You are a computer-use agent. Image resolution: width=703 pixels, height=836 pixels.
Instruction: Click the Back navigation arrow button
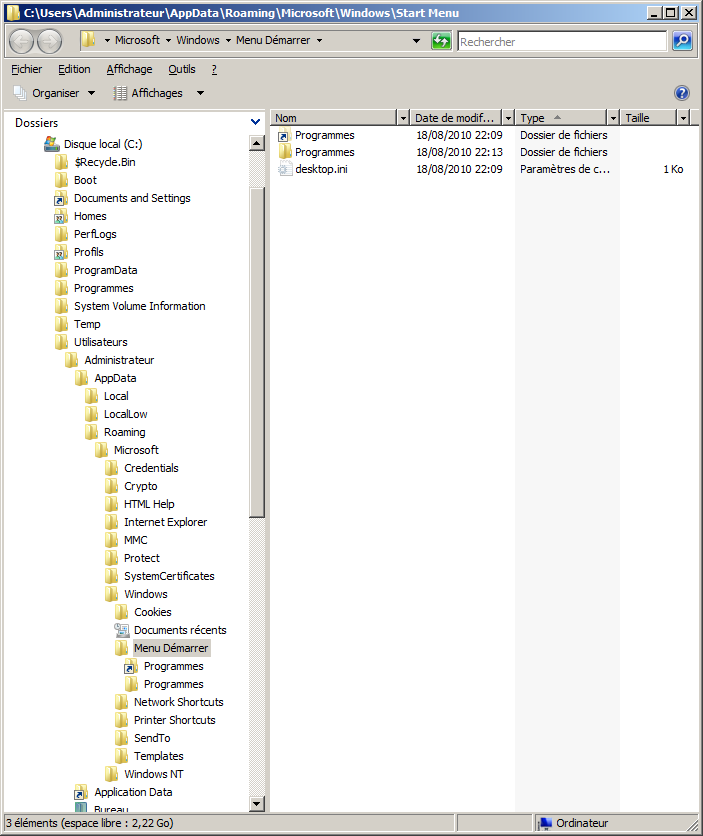click(x=22, y=41)
